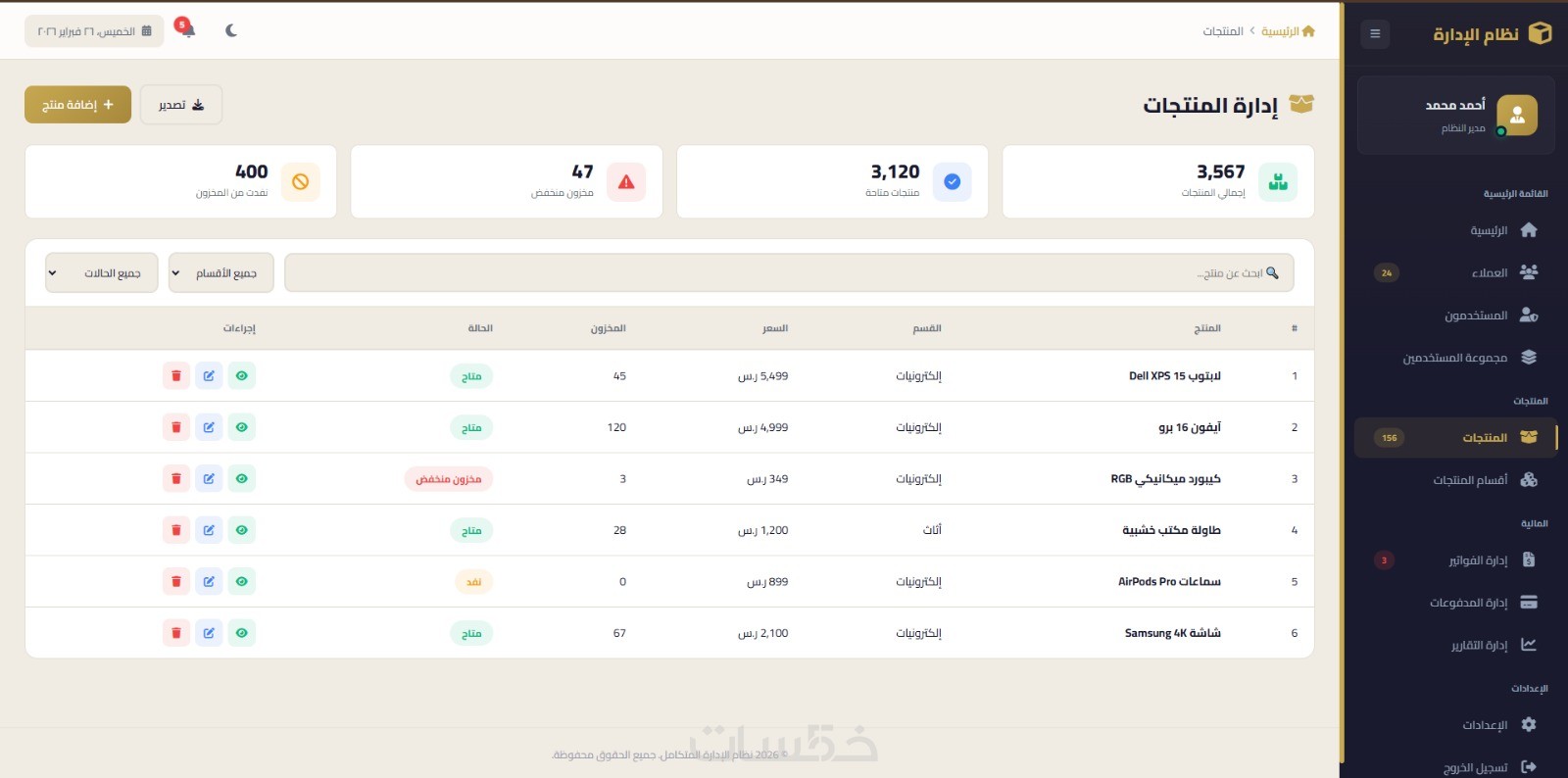The image size is (1568, 778).
Task: Edit the طاولة مكتب خشبية product
Action: click(x=209, y=530)
